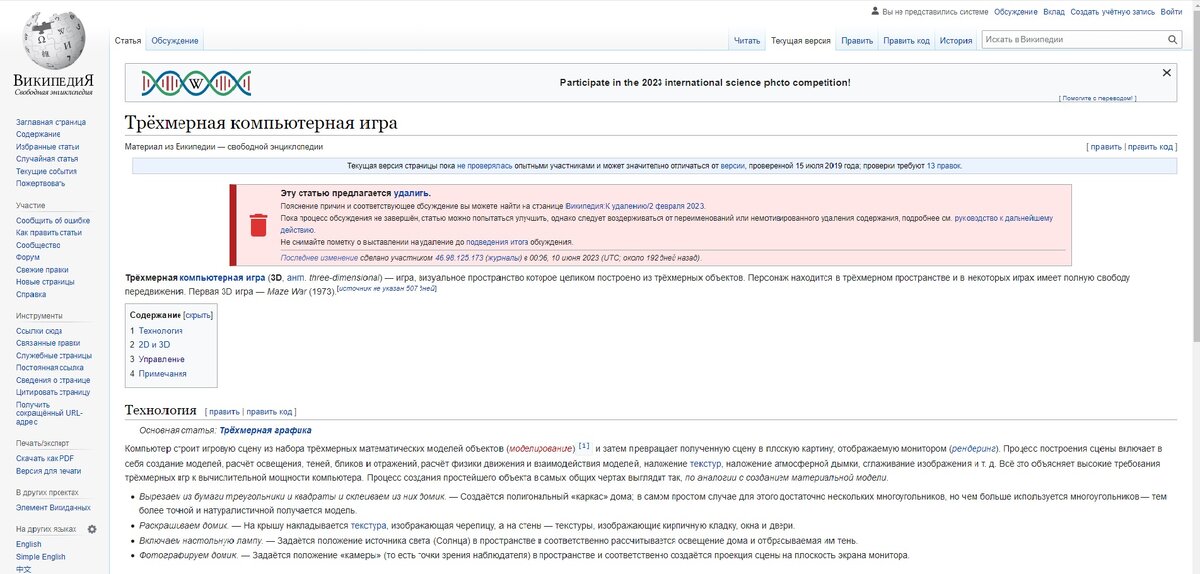Open Связанные правки tool link

coord(48,343)
